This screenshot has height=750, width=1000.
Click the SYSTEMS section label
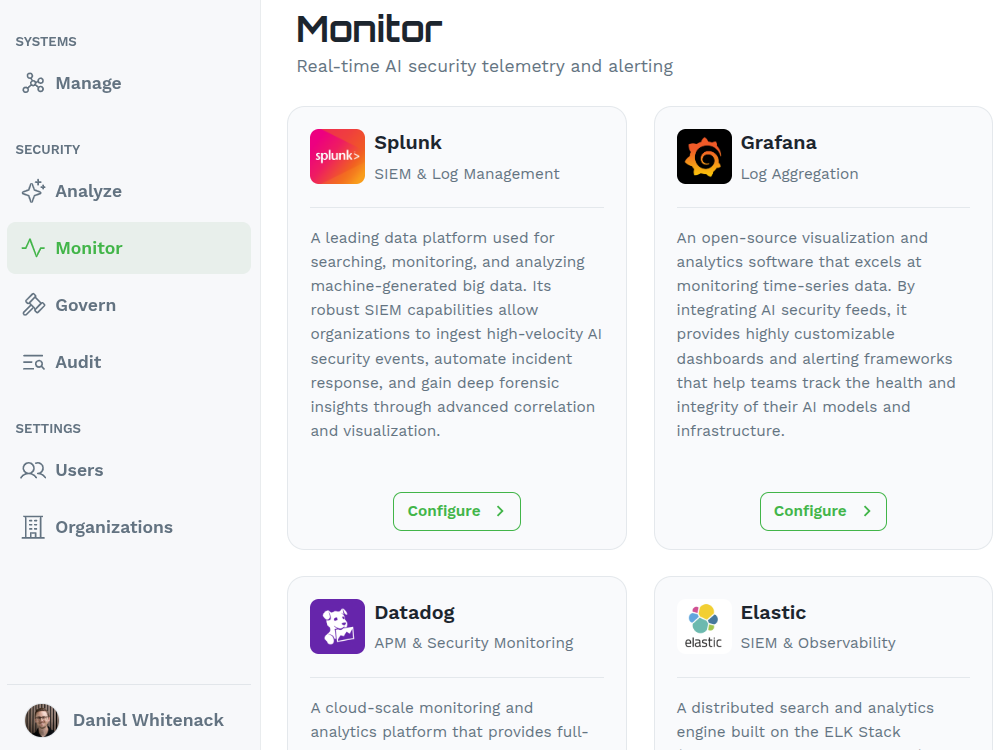click(46, 41)
